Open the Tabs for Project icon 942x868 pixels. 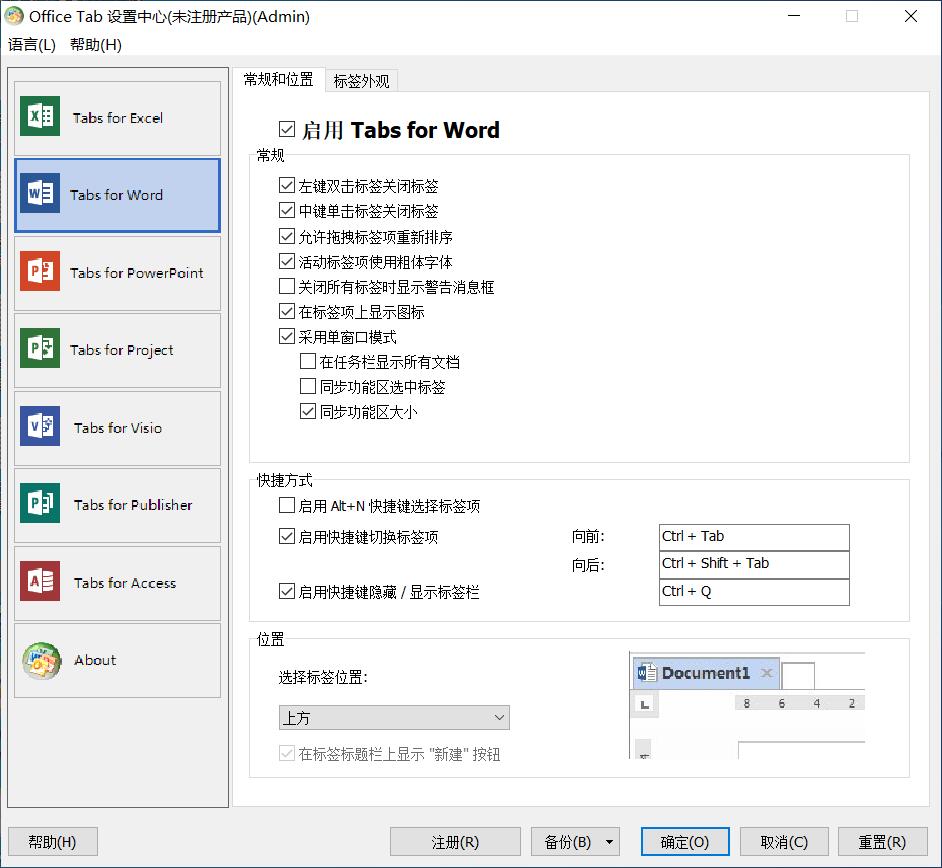pos(40,349)
